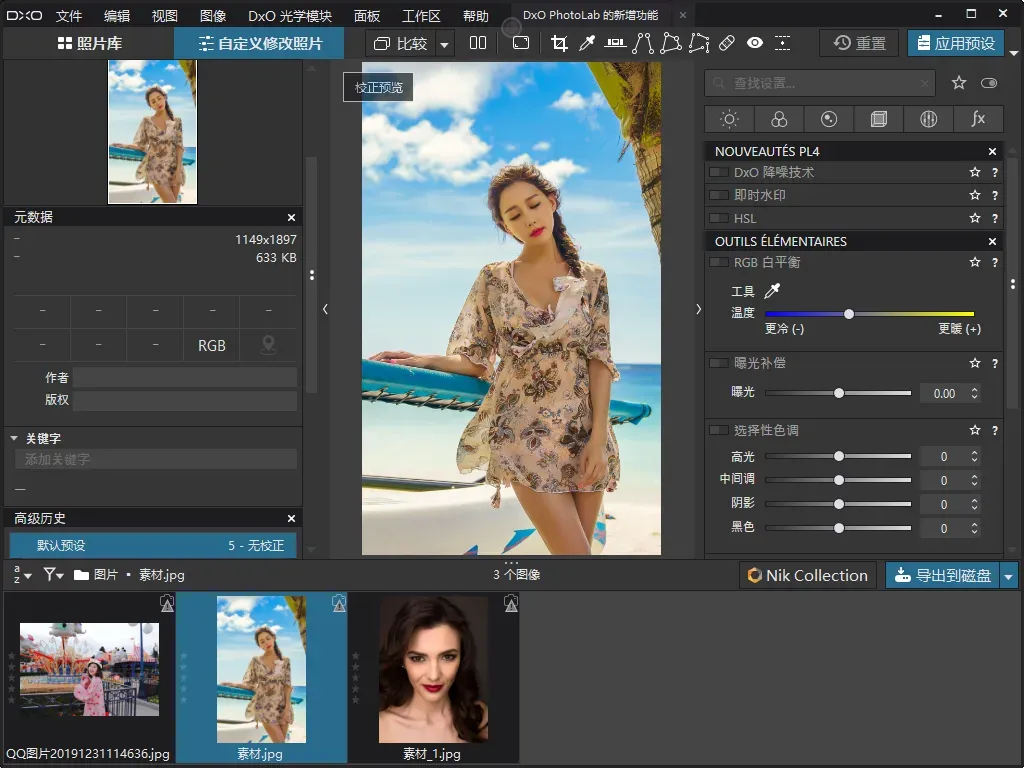Click the 重置 button
Screen dimensions: 1024x768
click(x=859, y=43)
